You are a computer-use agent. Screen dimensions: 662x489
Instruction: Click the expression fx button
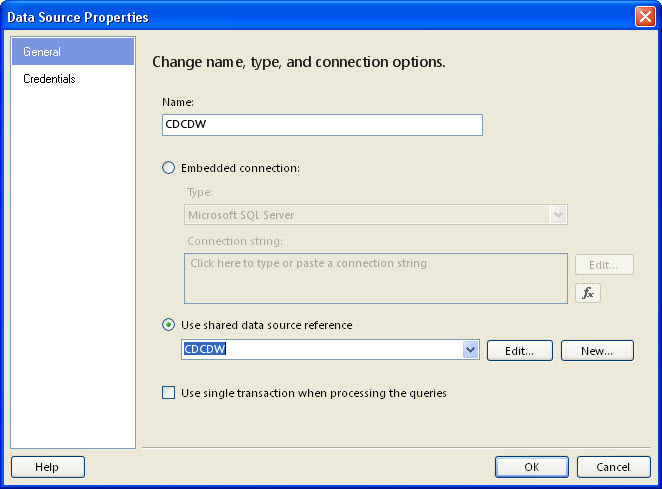point(589,293)
